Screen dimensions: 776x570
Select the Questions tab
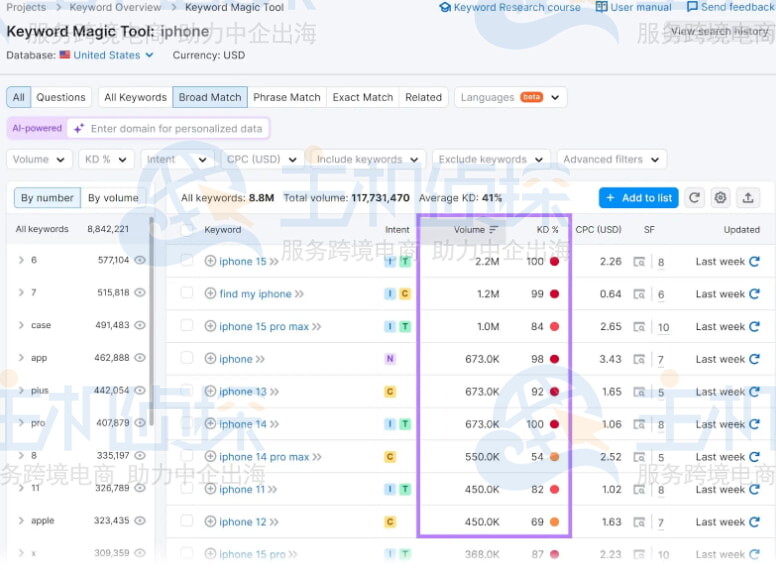tap(61, 97)
